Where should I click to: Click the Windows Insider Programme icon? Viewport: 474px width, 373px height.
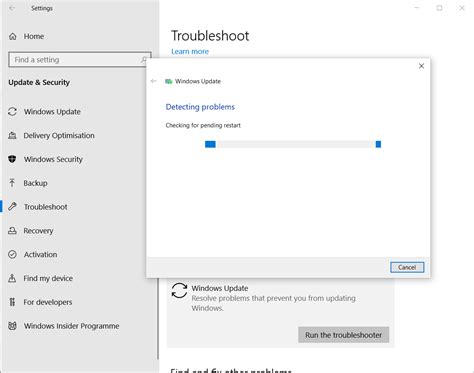click(x=12, y=326)
